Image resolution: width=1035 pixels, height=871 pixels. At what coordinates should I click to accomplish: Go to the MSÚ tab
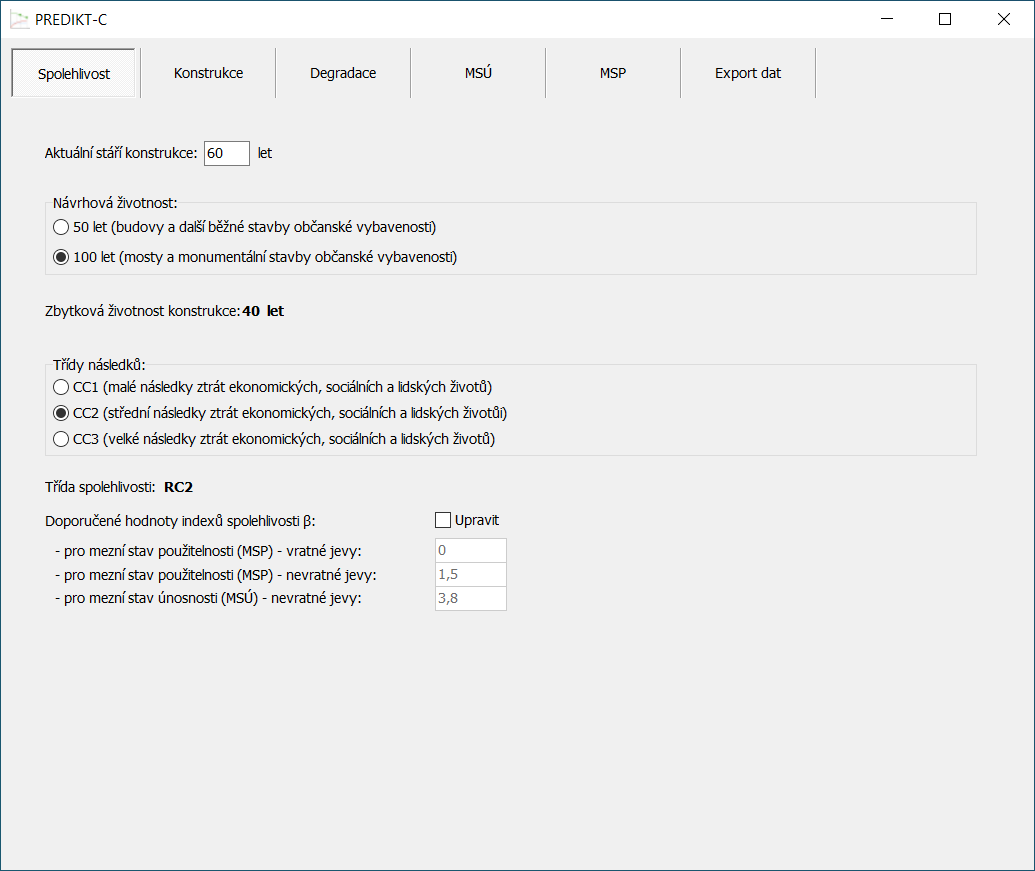point(478,73)
